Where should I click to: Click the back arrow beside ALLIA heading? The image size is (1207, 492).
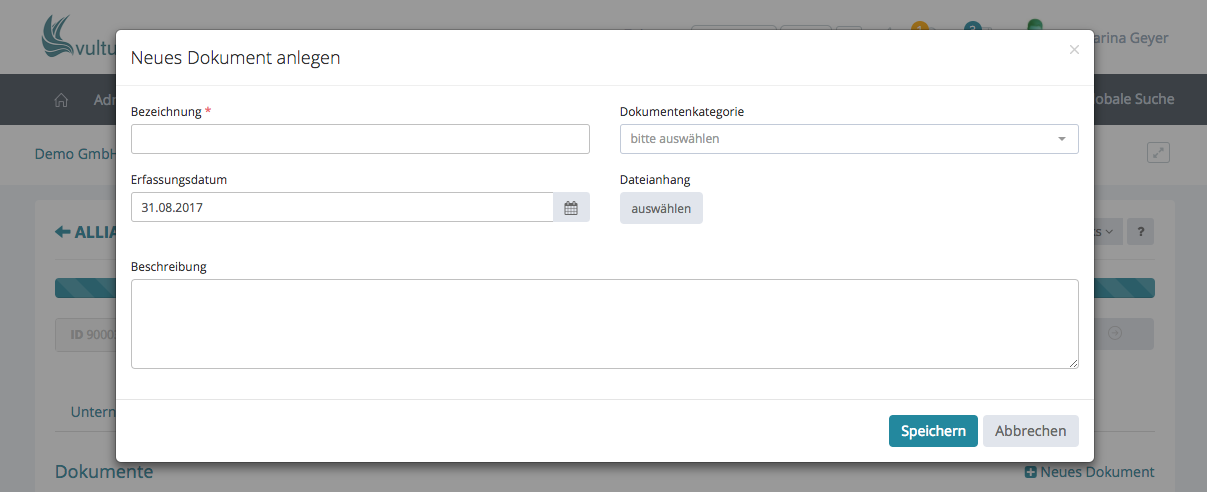pos(62,232)
